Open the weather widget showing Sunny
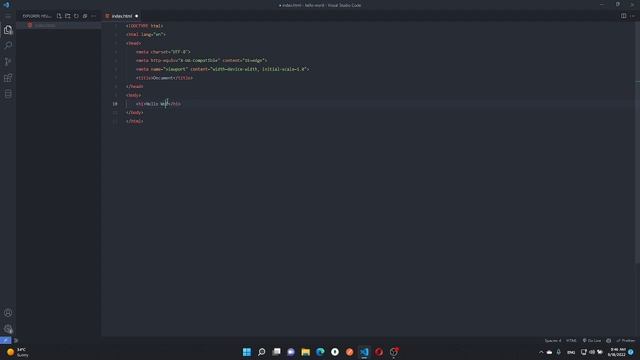This screenshot has width=640, height=360. click(18, 352)
